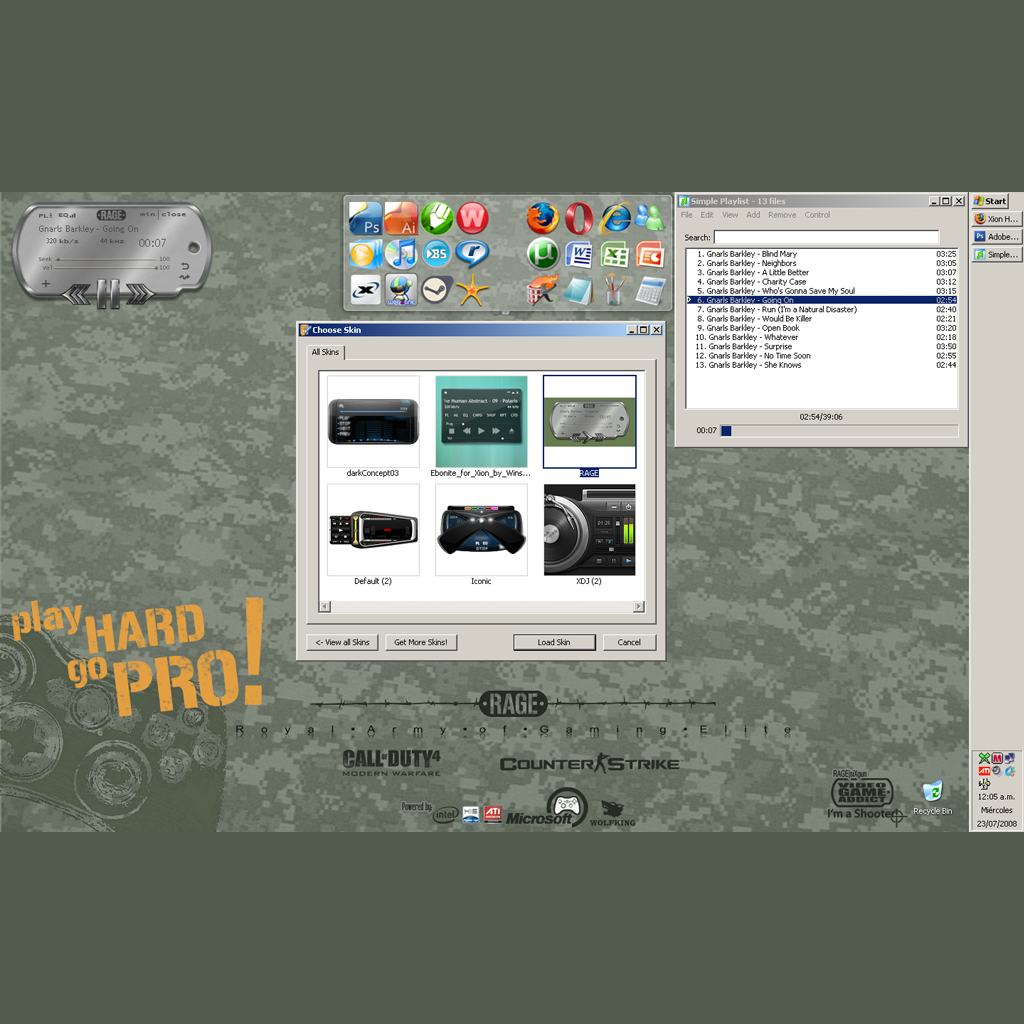
Task: Skip to next track on player
Action: point(140,295)
